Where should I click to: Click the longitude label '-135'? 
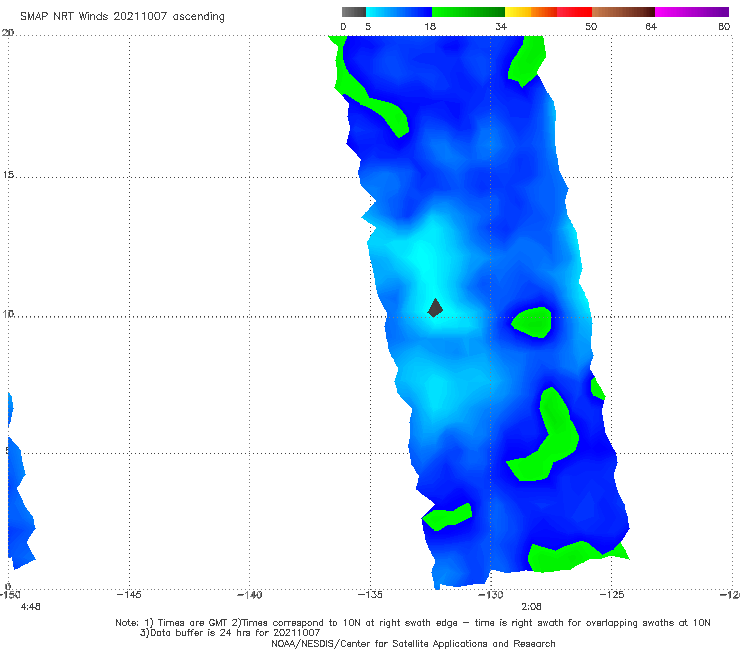370,595
